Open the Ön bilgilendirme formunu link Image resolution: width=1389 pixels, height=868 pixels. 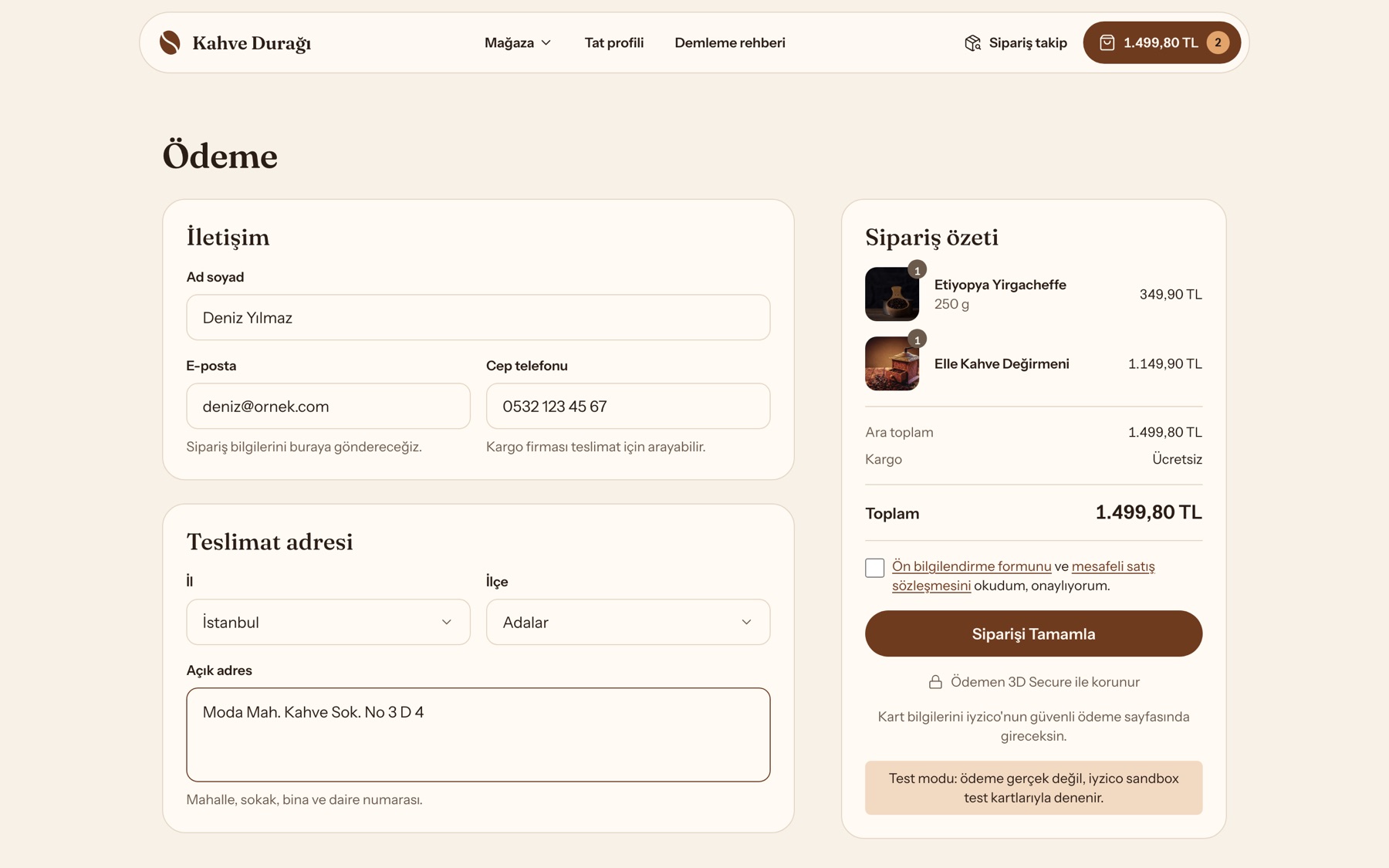coord(972,566)
